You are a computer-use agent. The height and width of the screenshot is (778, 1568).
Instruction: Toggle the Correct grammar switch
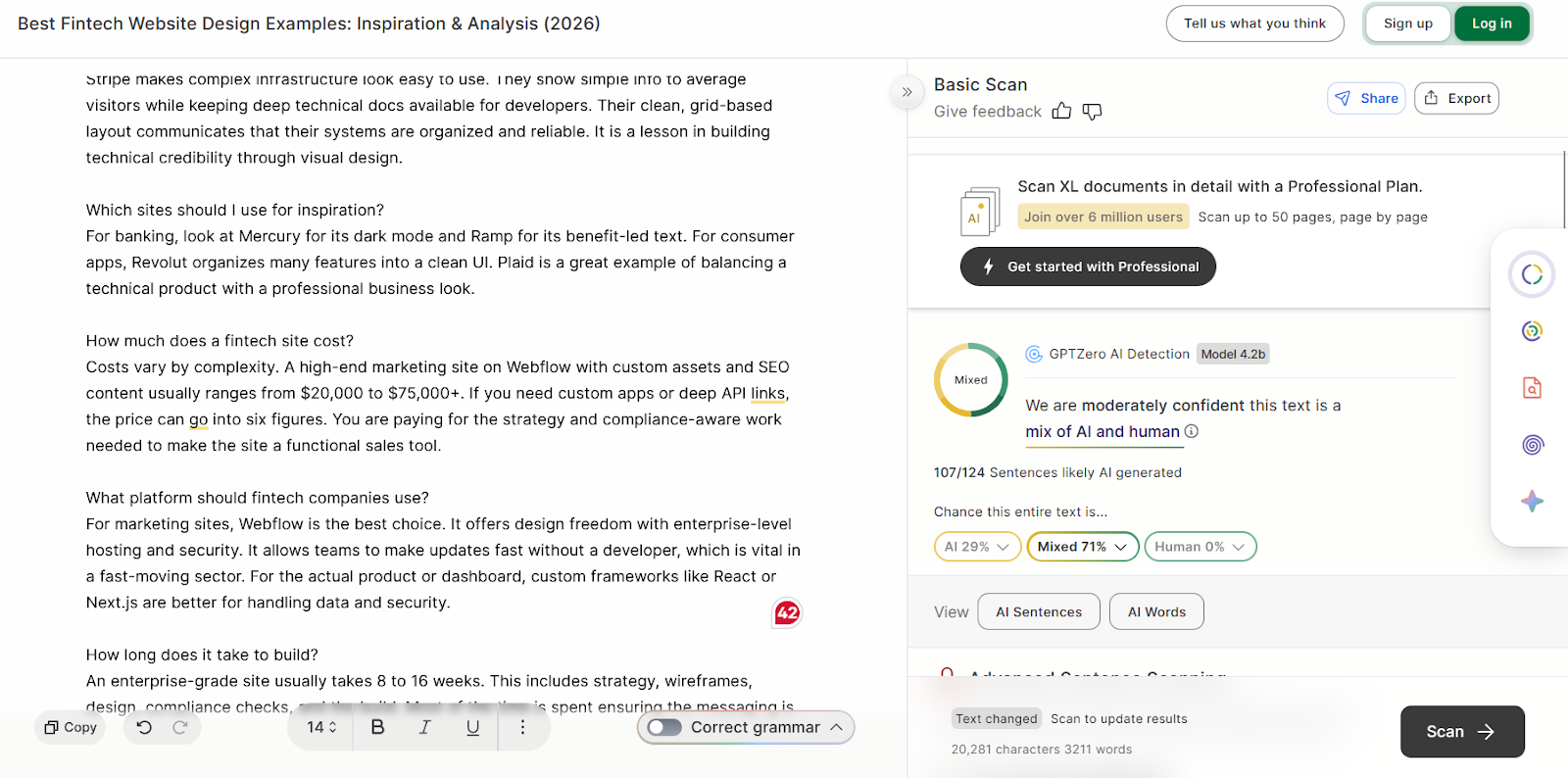coord(664,727)
